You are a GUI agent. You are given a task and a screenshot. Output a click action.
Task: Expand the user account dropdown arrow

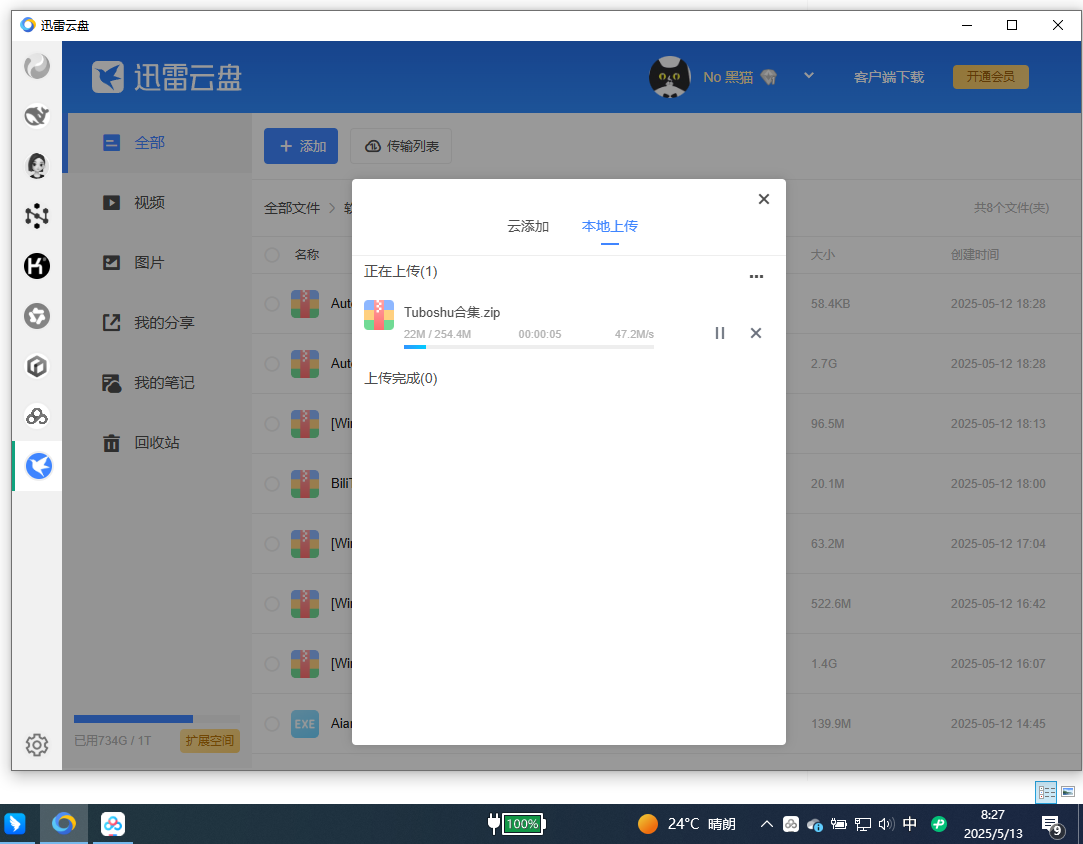click(x=809, y=75)
